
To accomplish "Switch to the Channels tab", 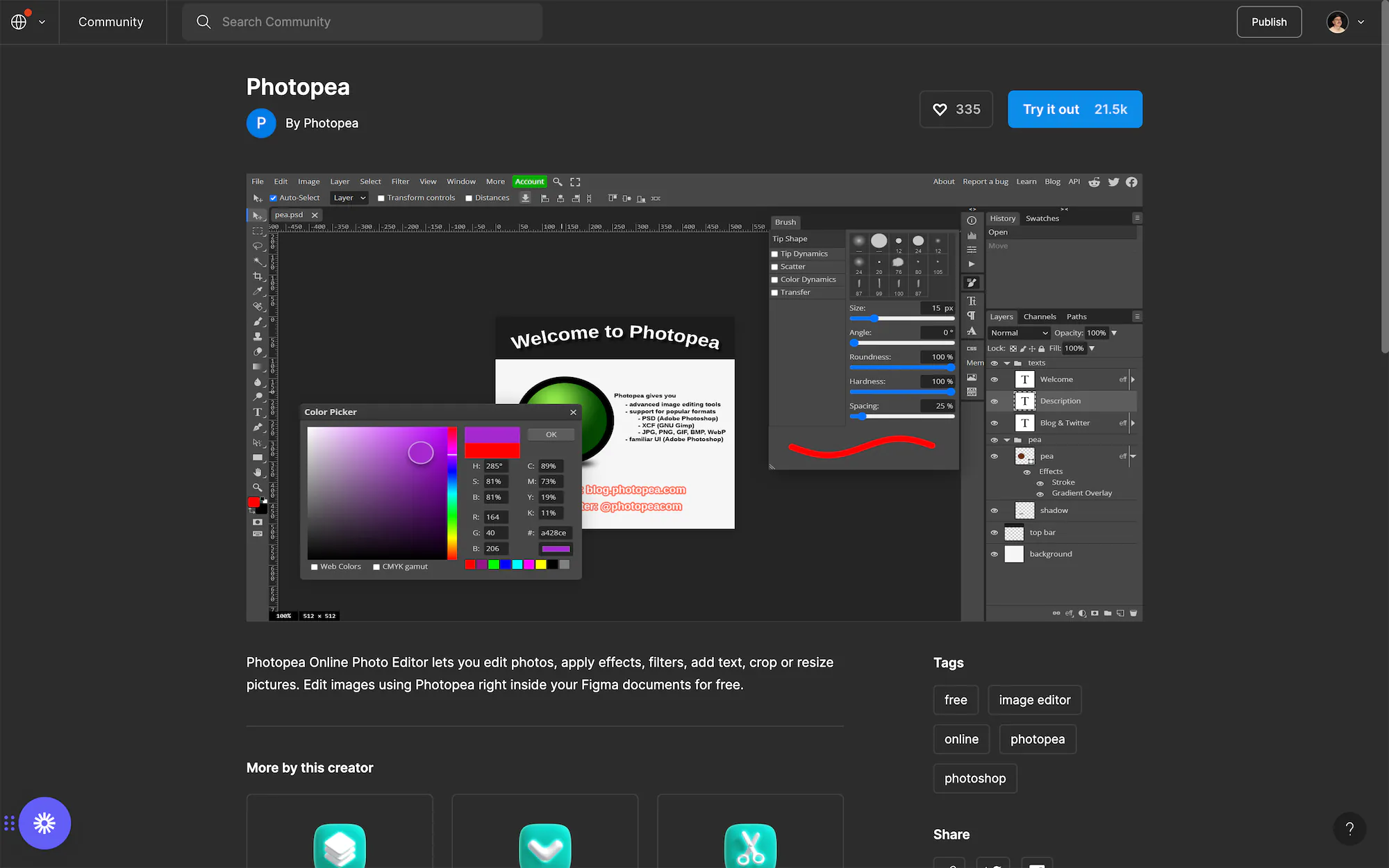I will (x=1040, y=317).
